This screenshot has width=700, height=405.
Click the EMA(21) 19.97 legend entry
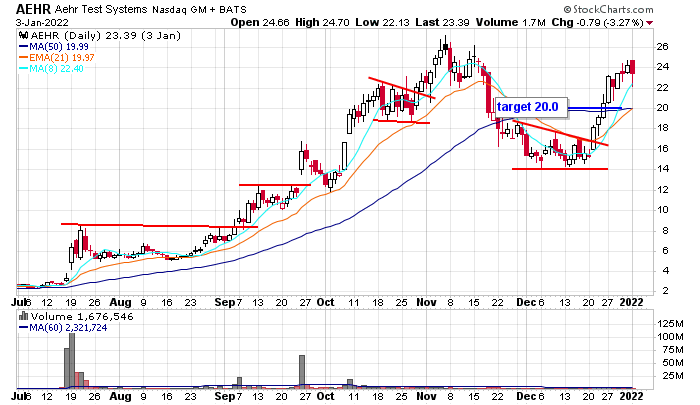tap(56, 58)
